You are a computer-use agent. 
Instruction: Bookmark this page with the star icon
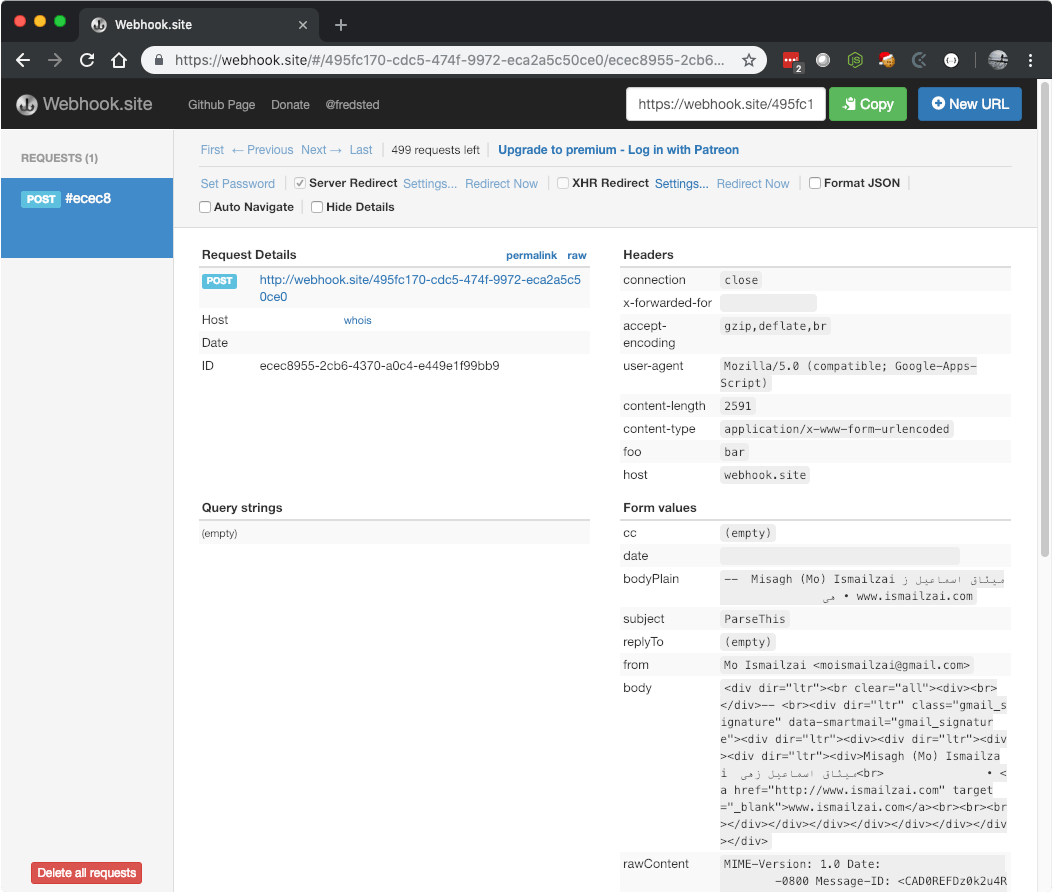coord(749,60)
